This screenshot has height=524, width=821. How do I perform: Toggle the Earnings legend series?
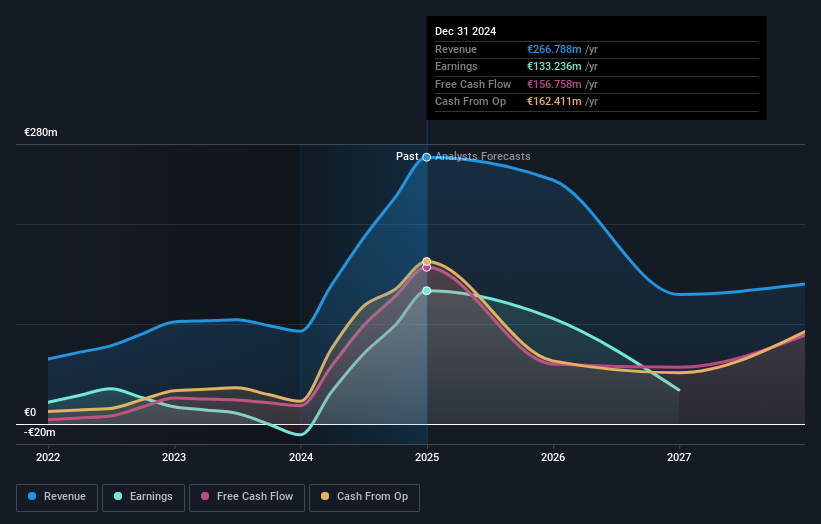point(143,497)
